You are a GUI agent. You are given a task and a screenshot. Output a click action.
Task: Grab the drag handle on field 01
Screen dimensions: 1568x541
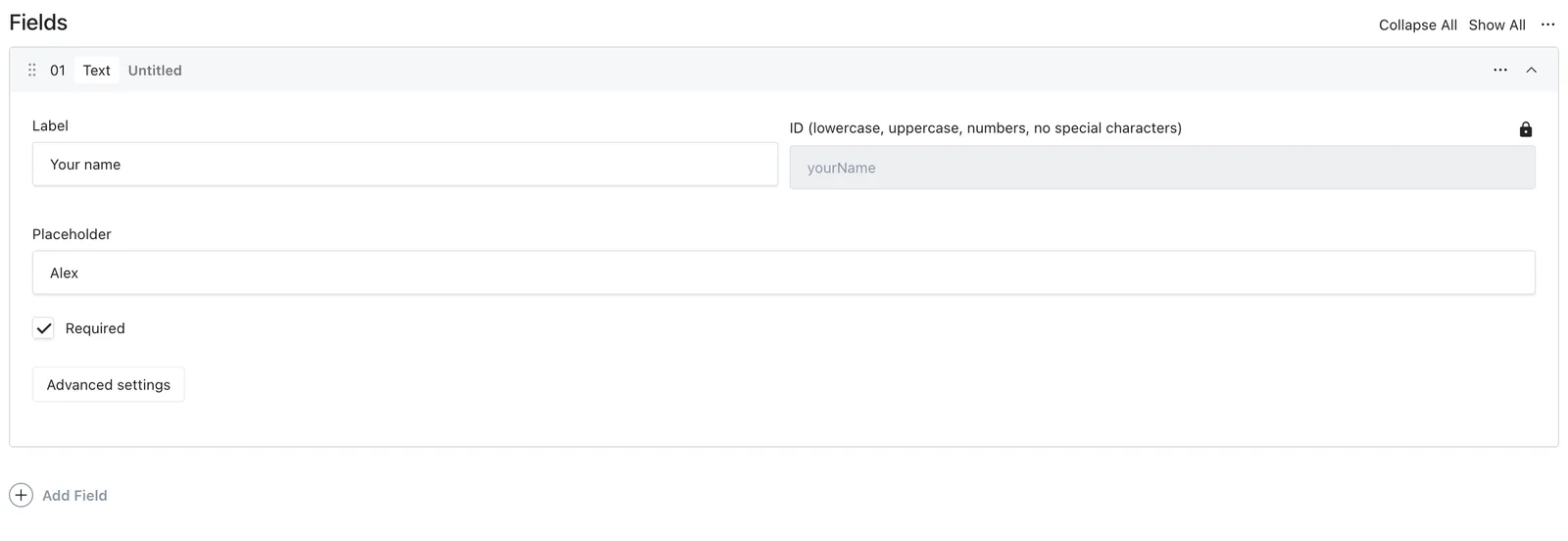(32, 71)
